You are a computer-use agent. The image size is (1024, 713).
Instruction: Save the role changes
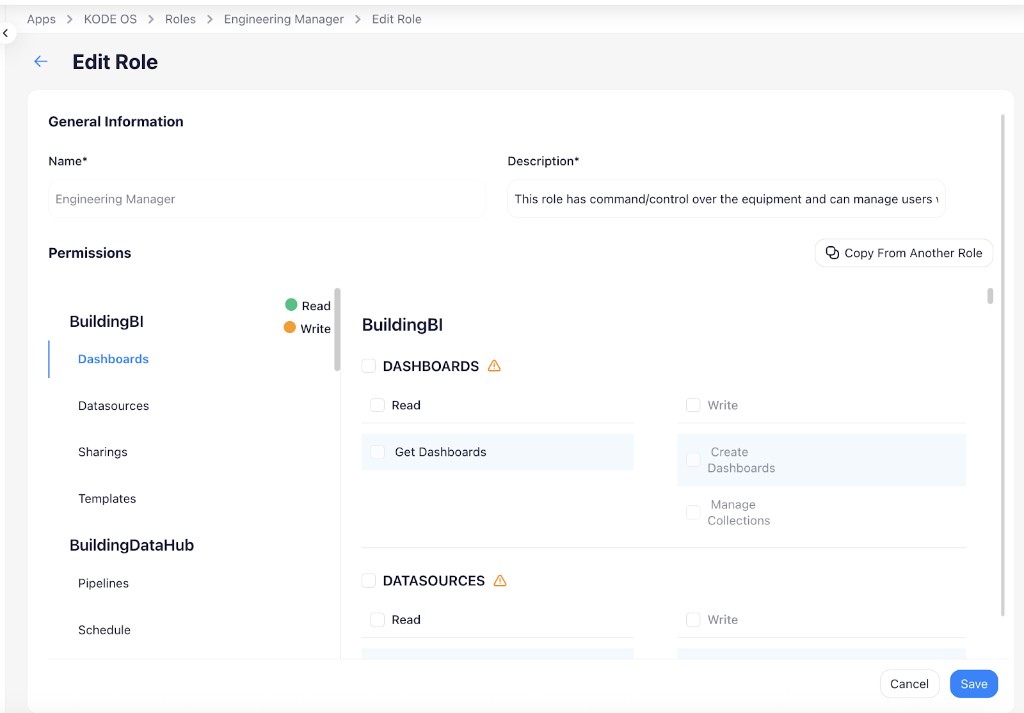[x=974, y=684]
